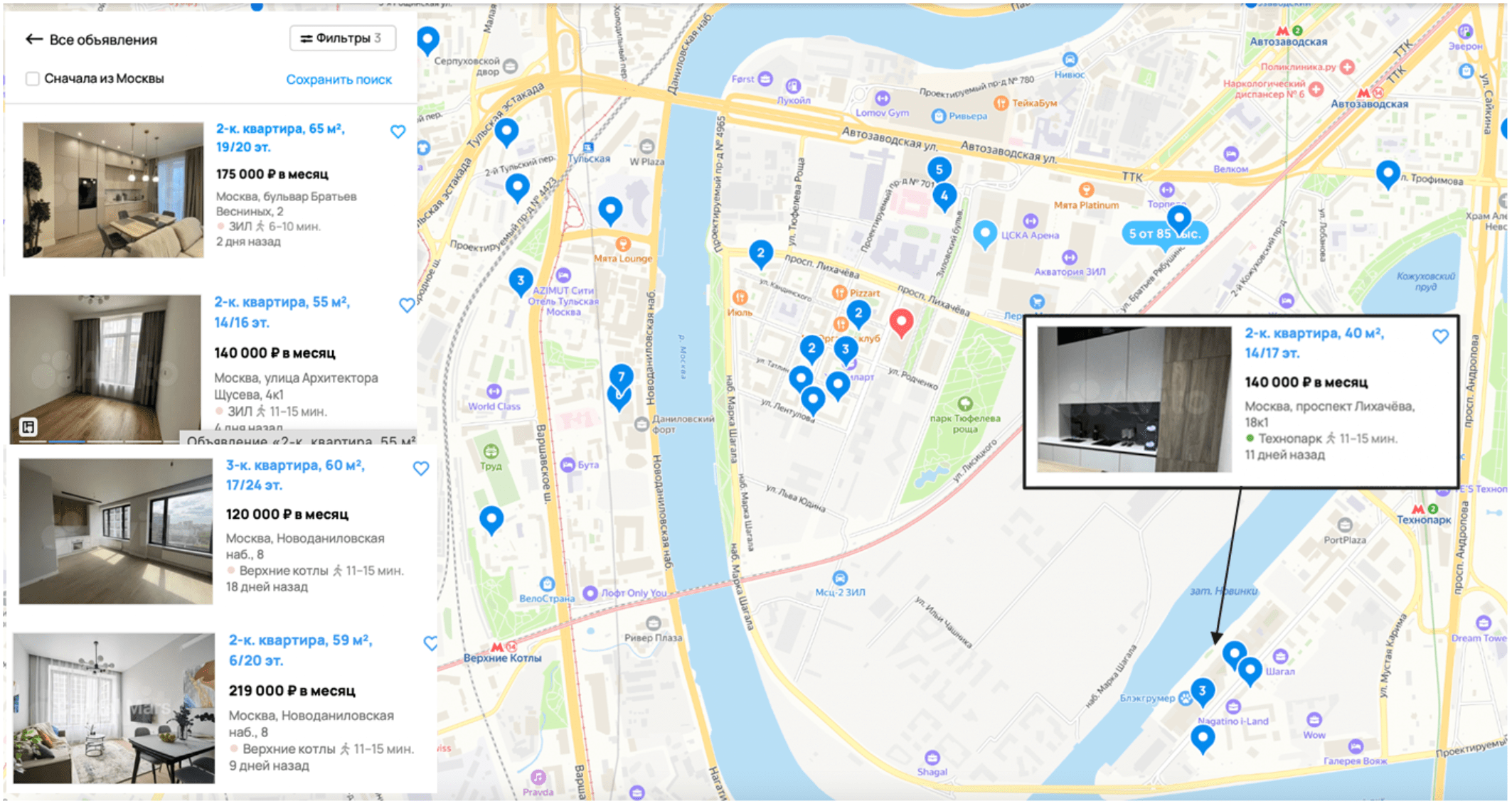
Task: Click the Shagal marker near the river
Action: [932, 758]
